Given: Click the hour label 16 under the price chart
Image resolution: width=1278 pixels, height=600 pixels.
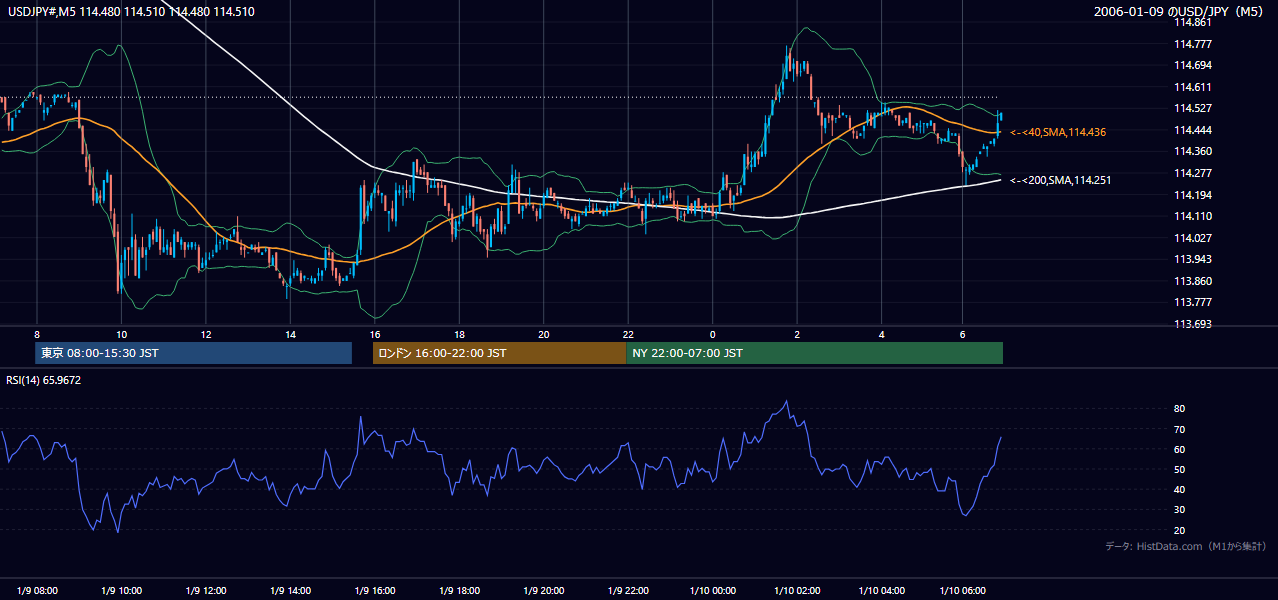Looking at the screenshot, I should (374, 334).
